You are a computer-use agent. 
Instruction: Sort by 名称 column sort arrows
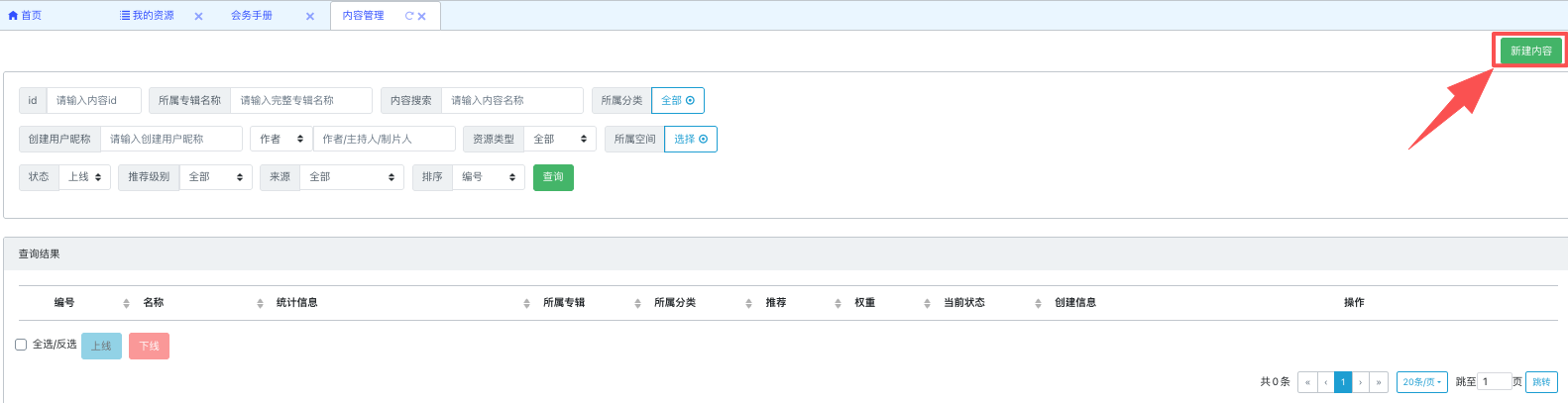tap(260, 303)
